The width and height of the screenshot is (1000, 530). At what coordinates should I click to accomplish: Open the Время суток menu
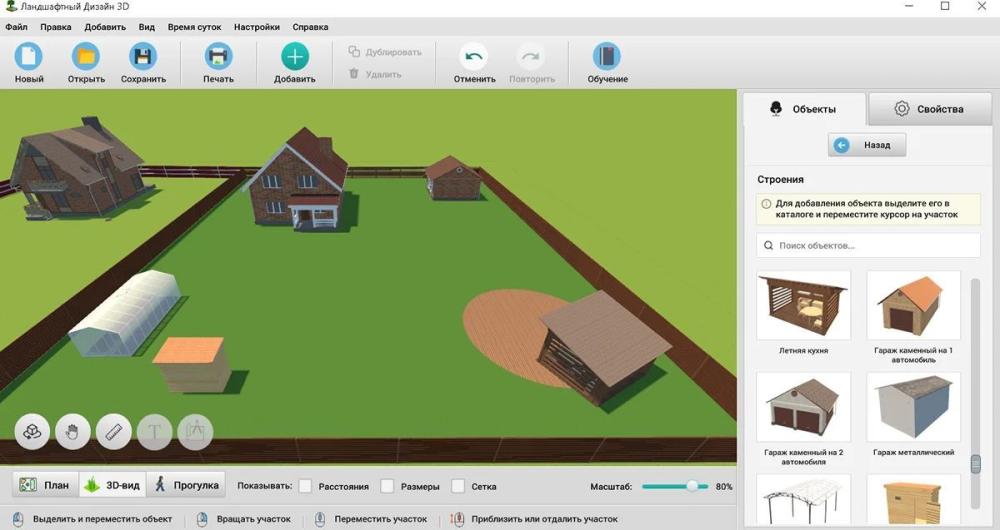[x=195, y=27]
